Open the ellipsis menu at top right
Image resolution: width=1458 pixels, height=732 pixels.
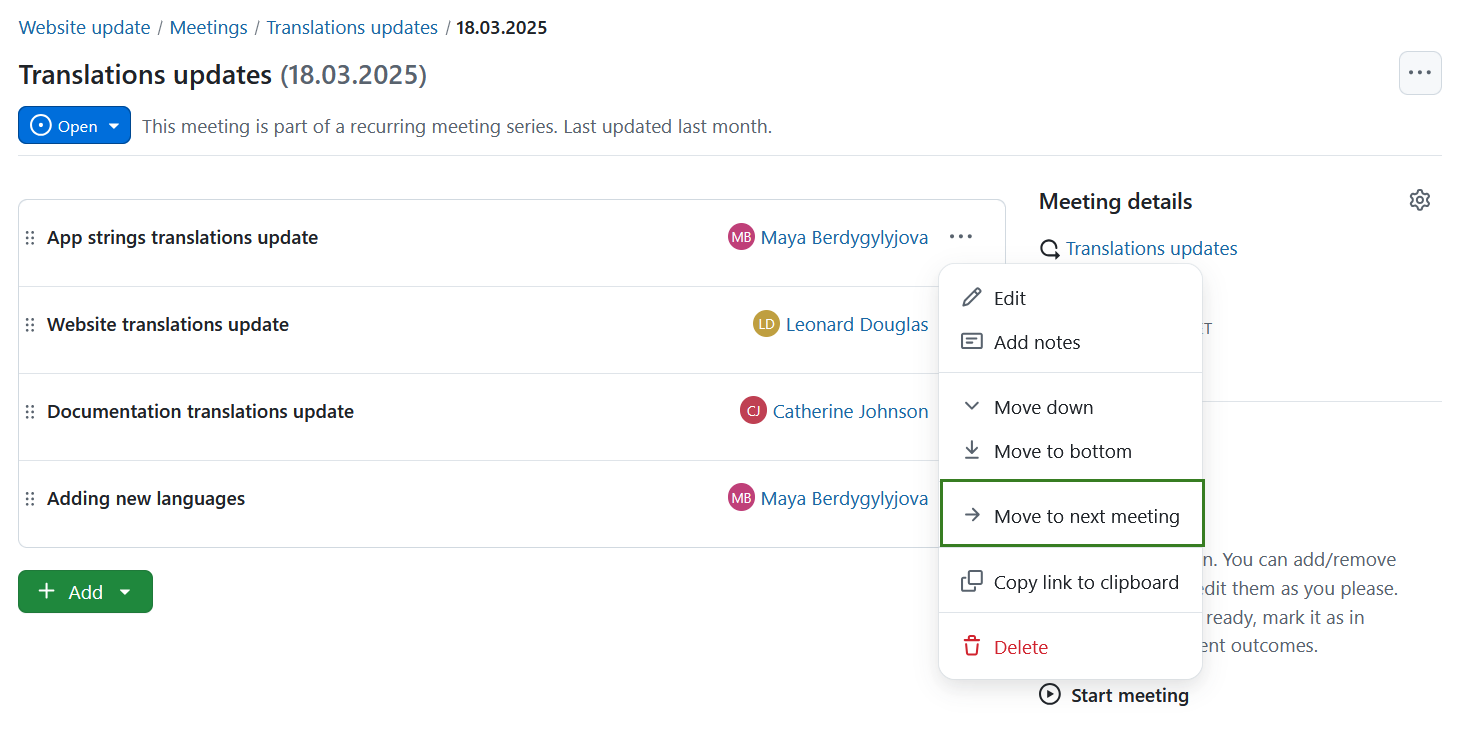1420,73
